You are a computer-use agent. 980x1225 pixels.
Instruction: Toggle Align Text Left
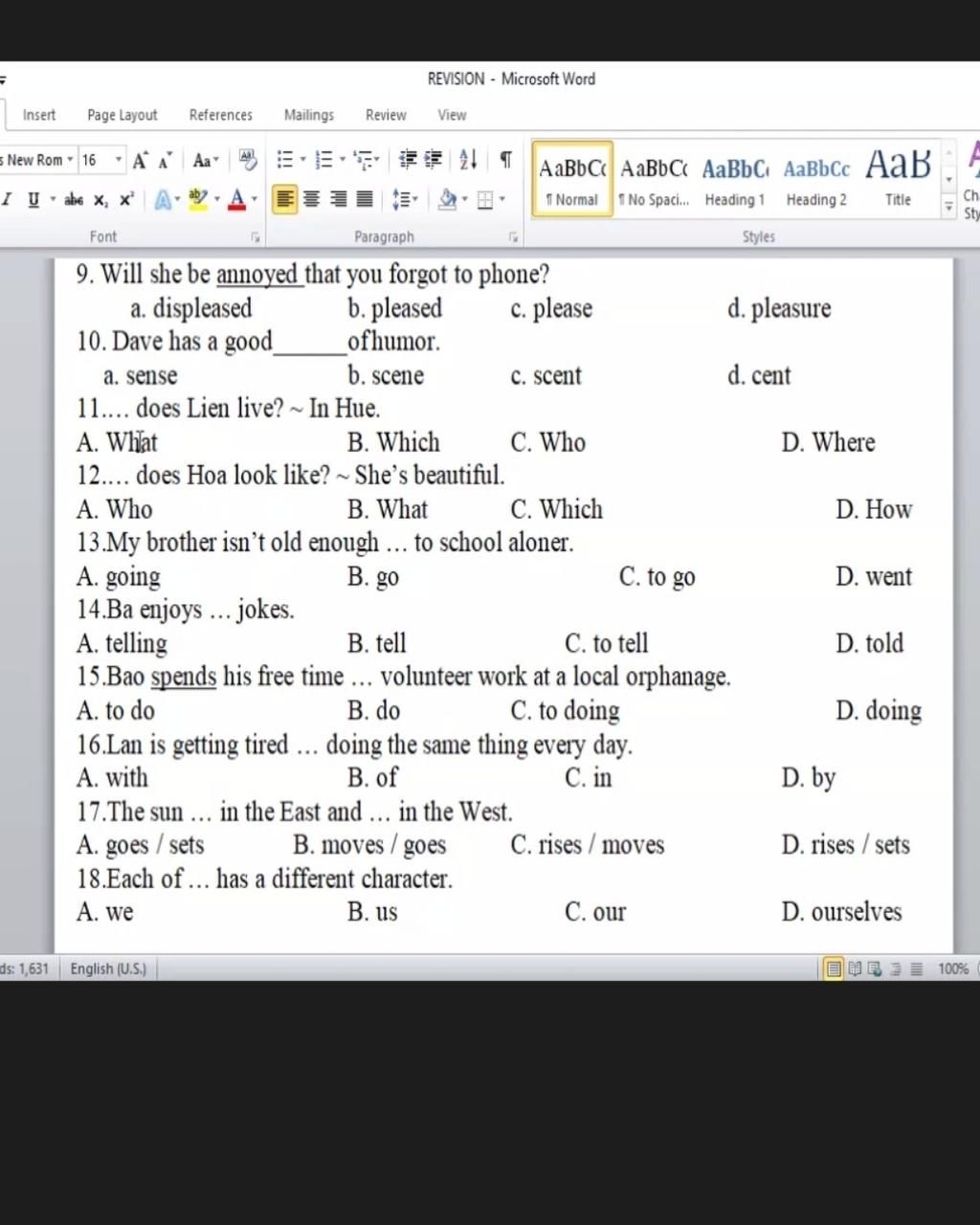(x=284, y=199)
